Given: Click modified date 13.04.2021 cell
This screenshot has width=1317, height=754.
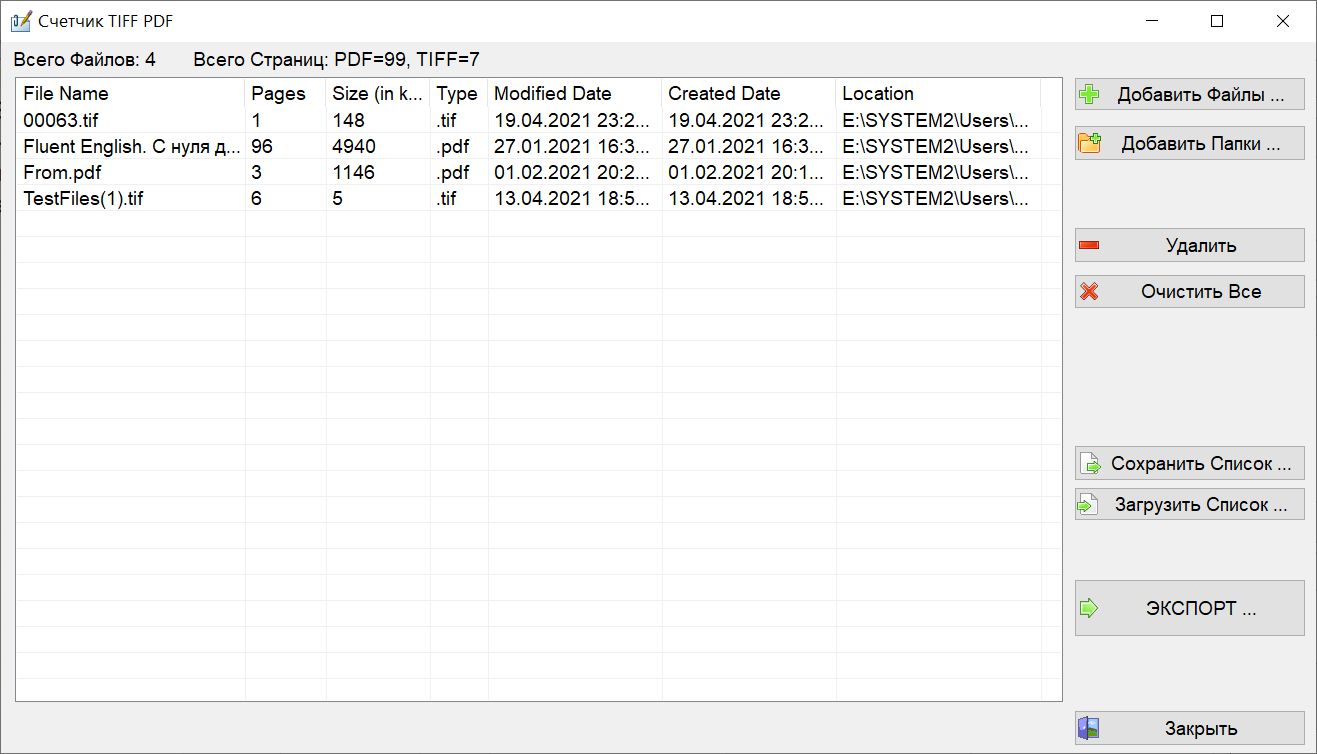Looking at the screenshot, I should pyautogui.click(x=575, y=198).
